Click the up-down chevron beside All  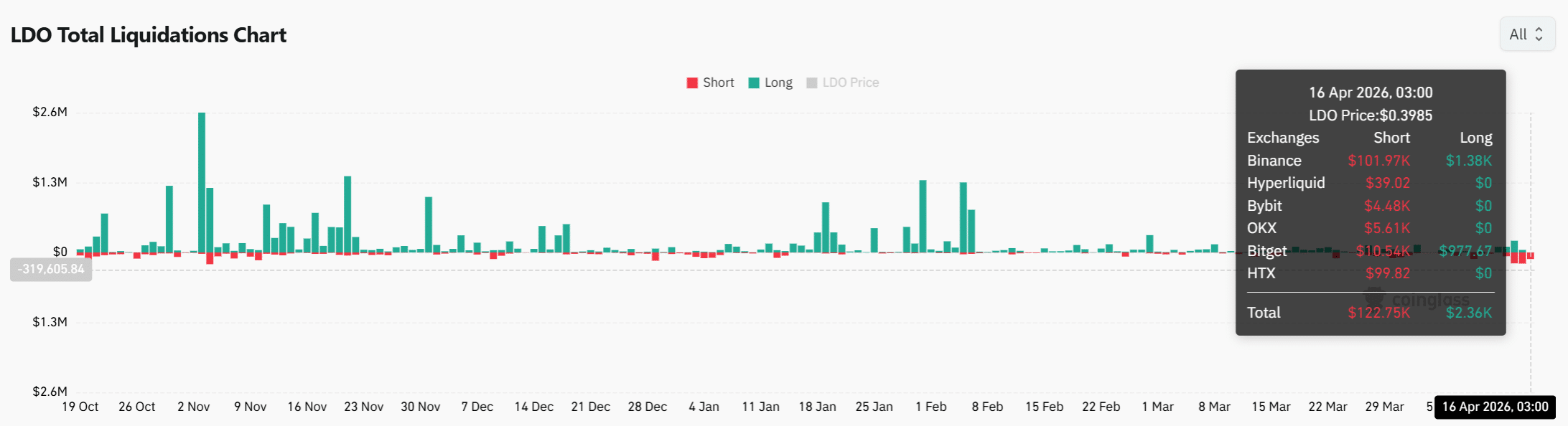pos(1539,34)
